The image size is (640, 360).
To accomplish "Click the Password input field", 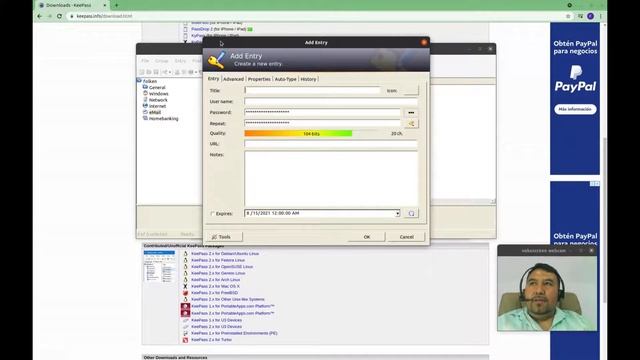I will point(322,112).
